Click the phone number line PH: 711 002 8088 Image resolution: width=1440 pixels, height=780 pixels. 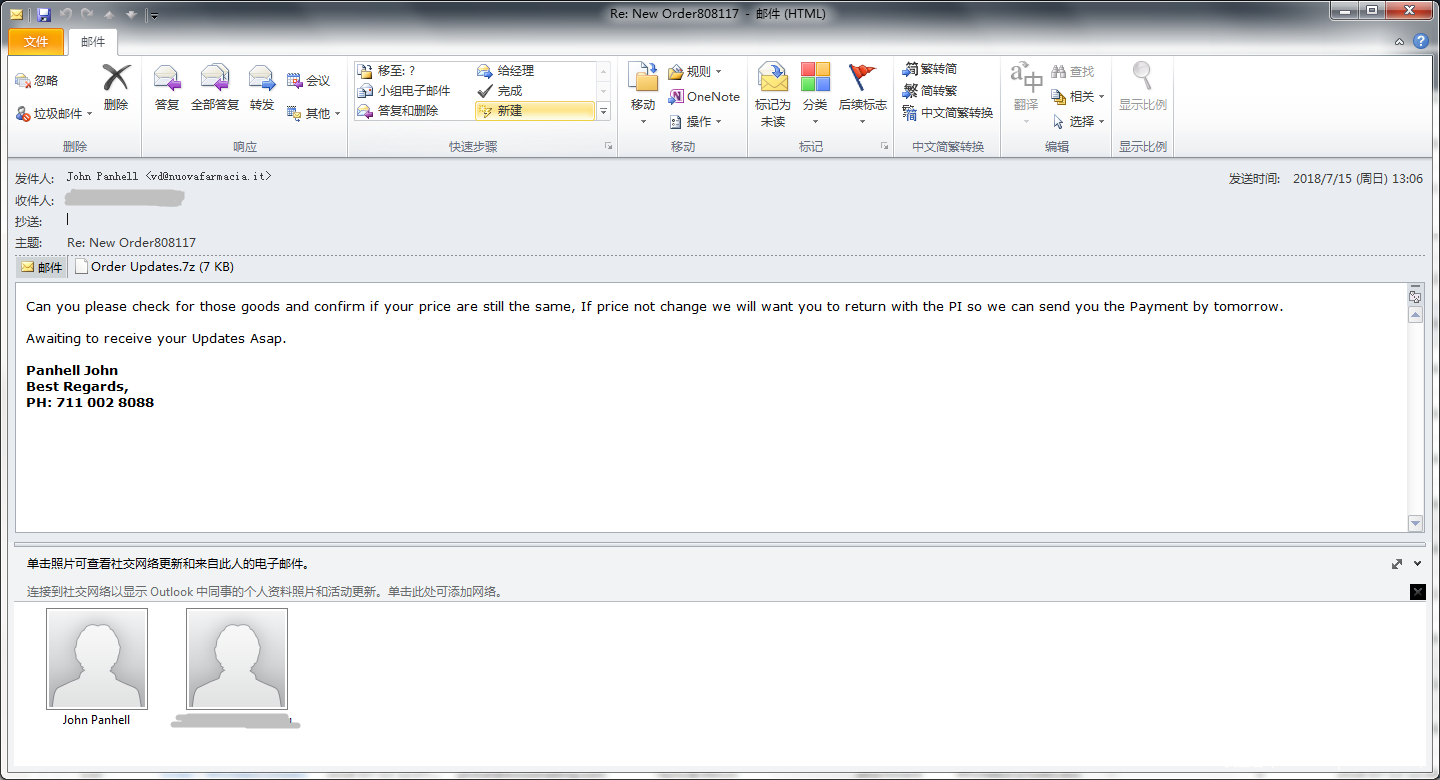point(90,403)
